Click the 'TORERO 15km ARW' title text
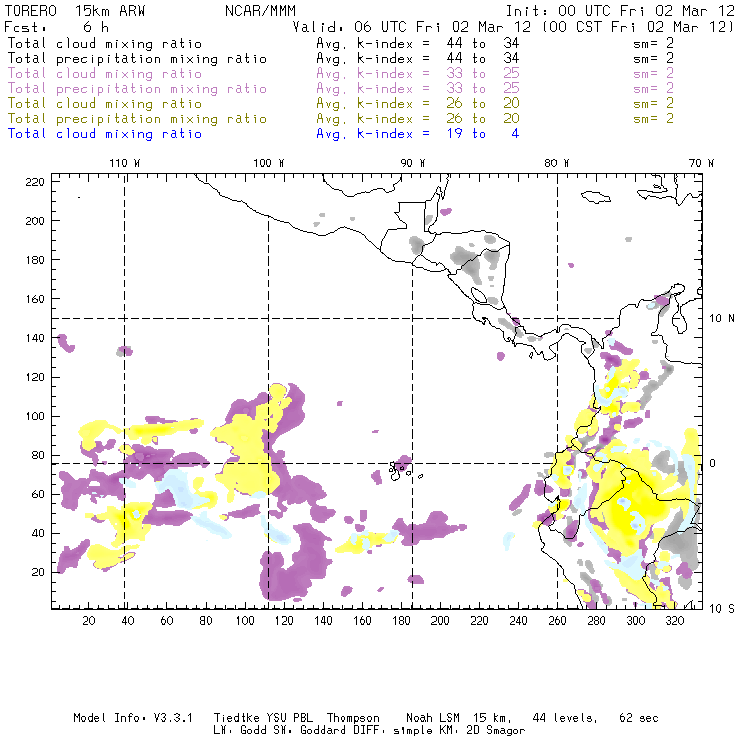The height and width of the screenshot is (740, 740). coord(75,11)
